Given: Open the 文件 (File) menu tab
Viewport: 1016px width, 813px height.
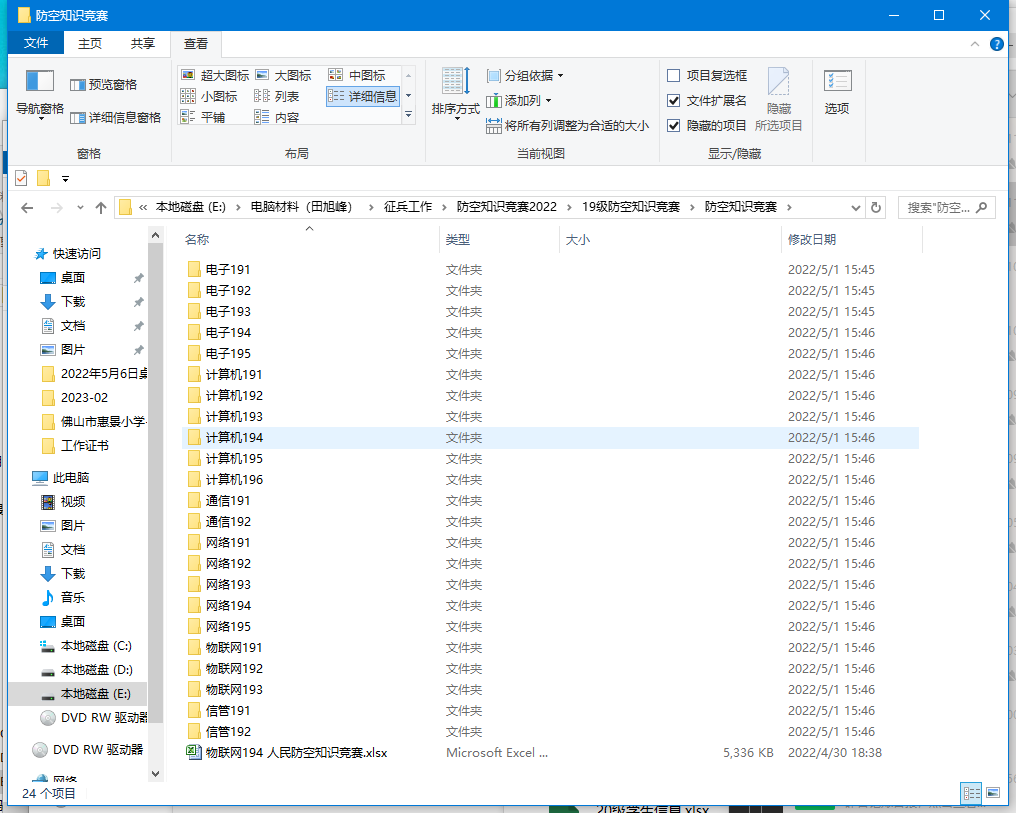Looking at the screenshot, I should (36, 43).
